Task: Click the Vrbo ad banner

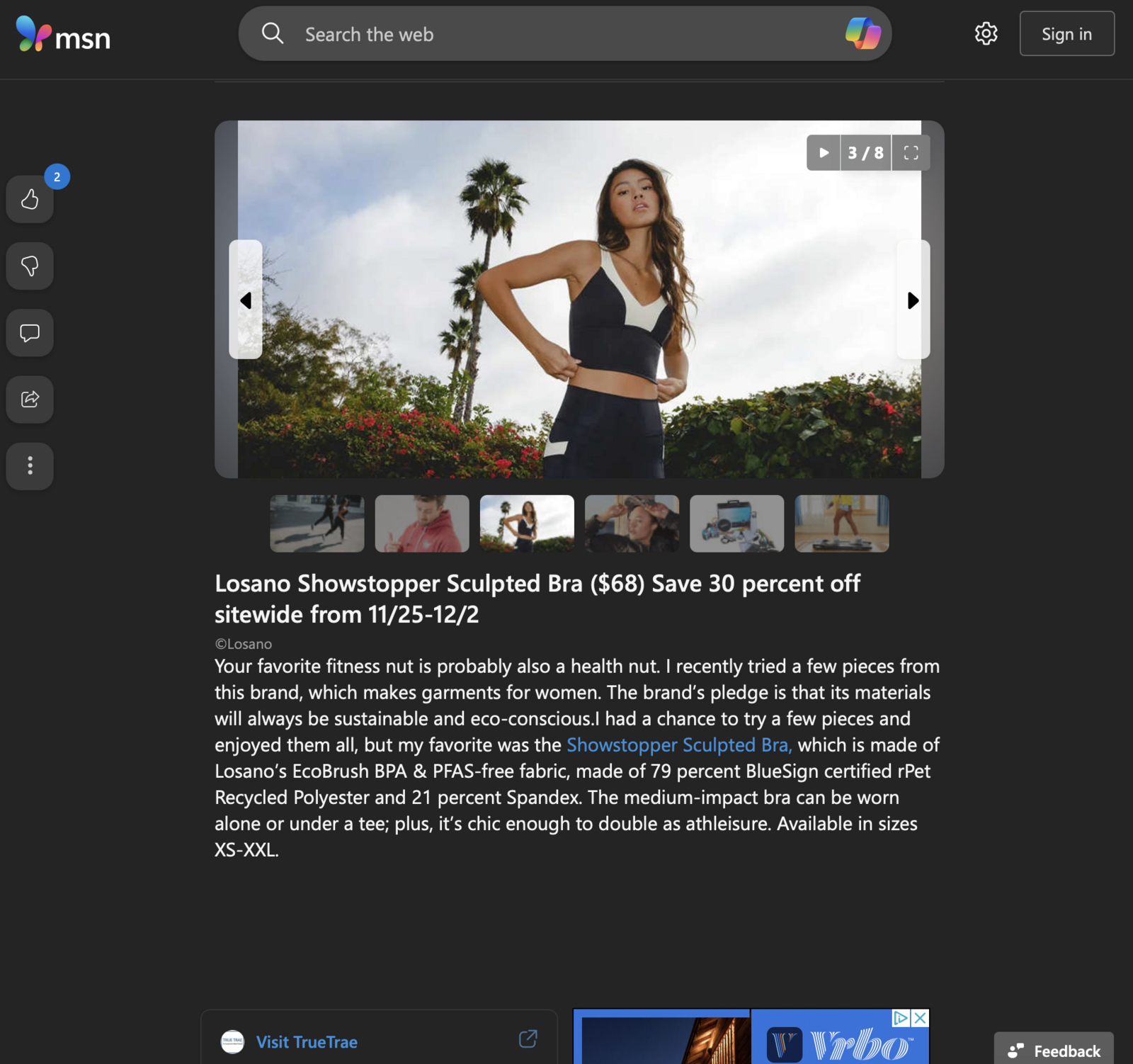Action: pyautogui.click(x=751, y=1036)
